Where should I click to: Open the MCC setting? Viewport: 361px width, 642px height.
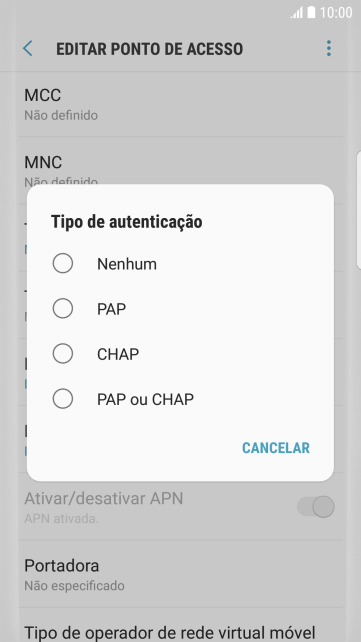tap(180, 104)
